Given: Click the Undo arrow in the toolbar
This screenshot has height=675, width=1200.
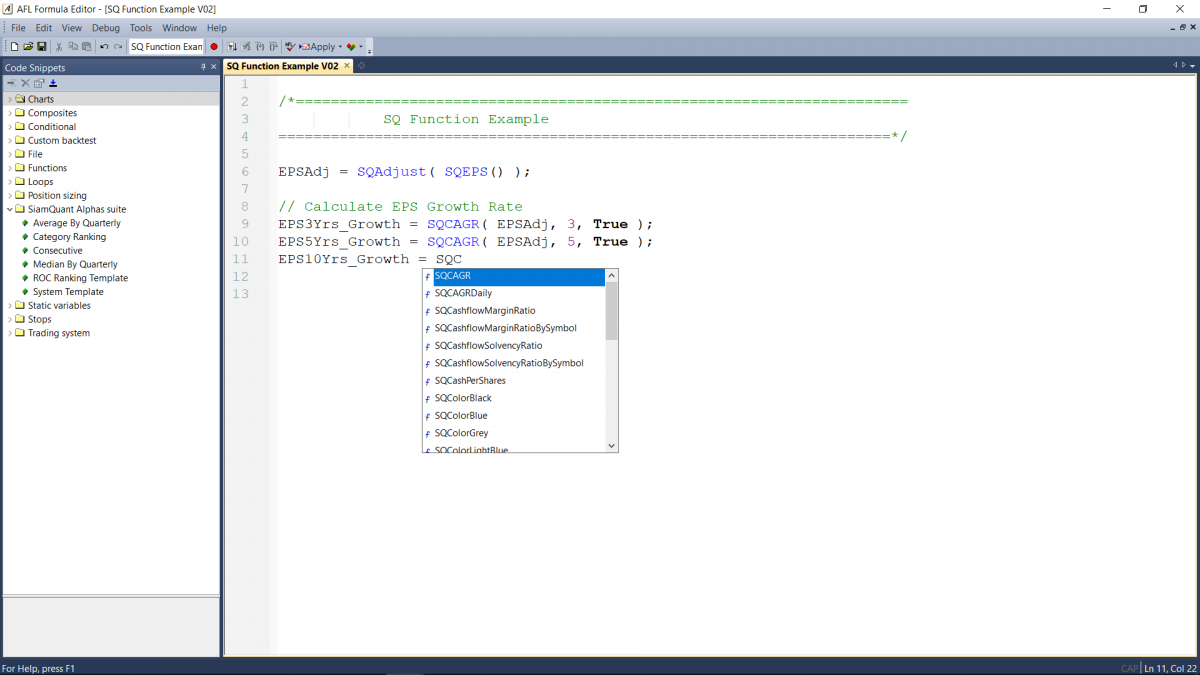Looking at the screenshot, I should coord(104,47).
